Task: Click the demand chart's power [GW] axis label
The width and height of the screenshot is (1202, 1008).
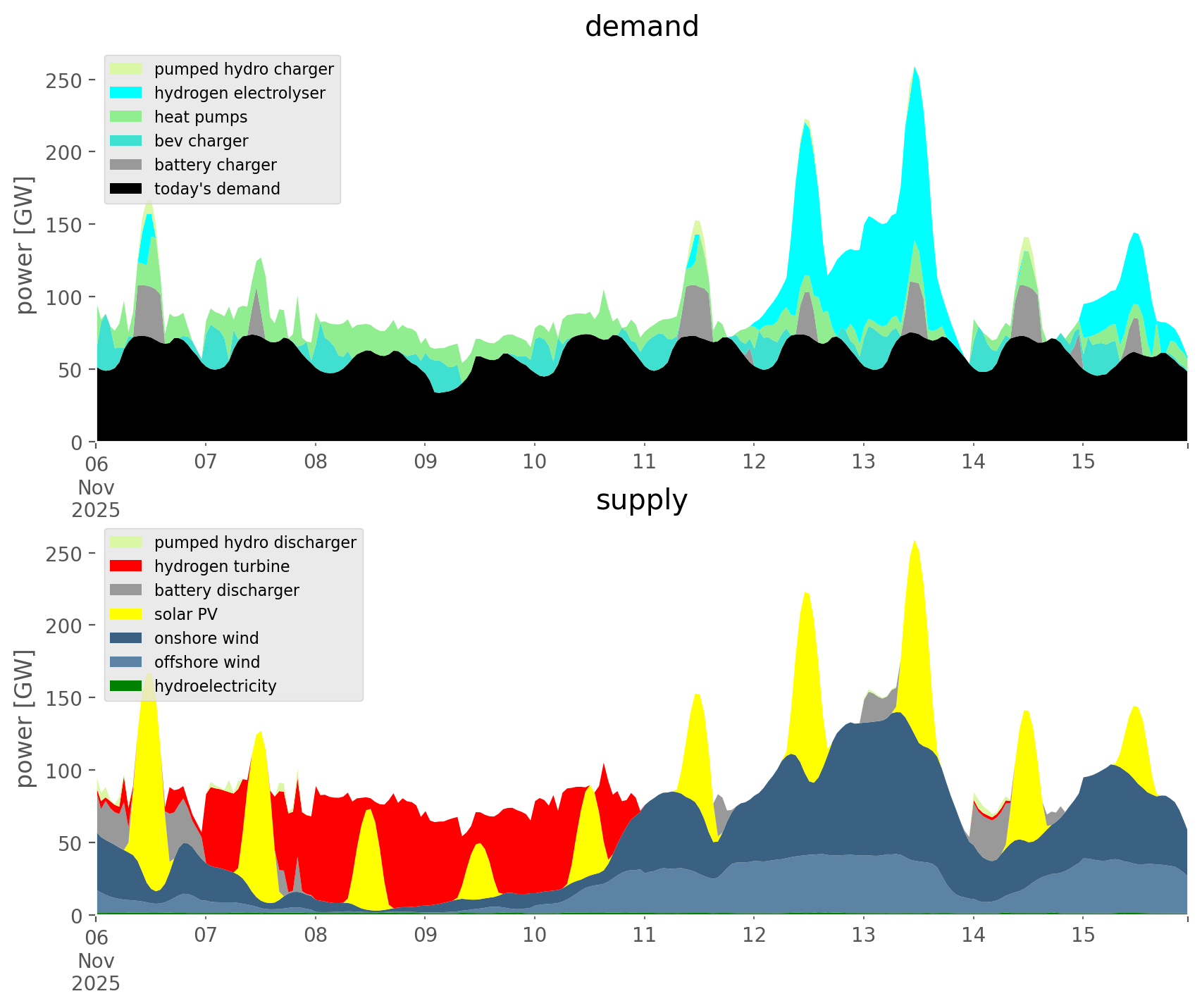Action: click(x=25, y=245)
